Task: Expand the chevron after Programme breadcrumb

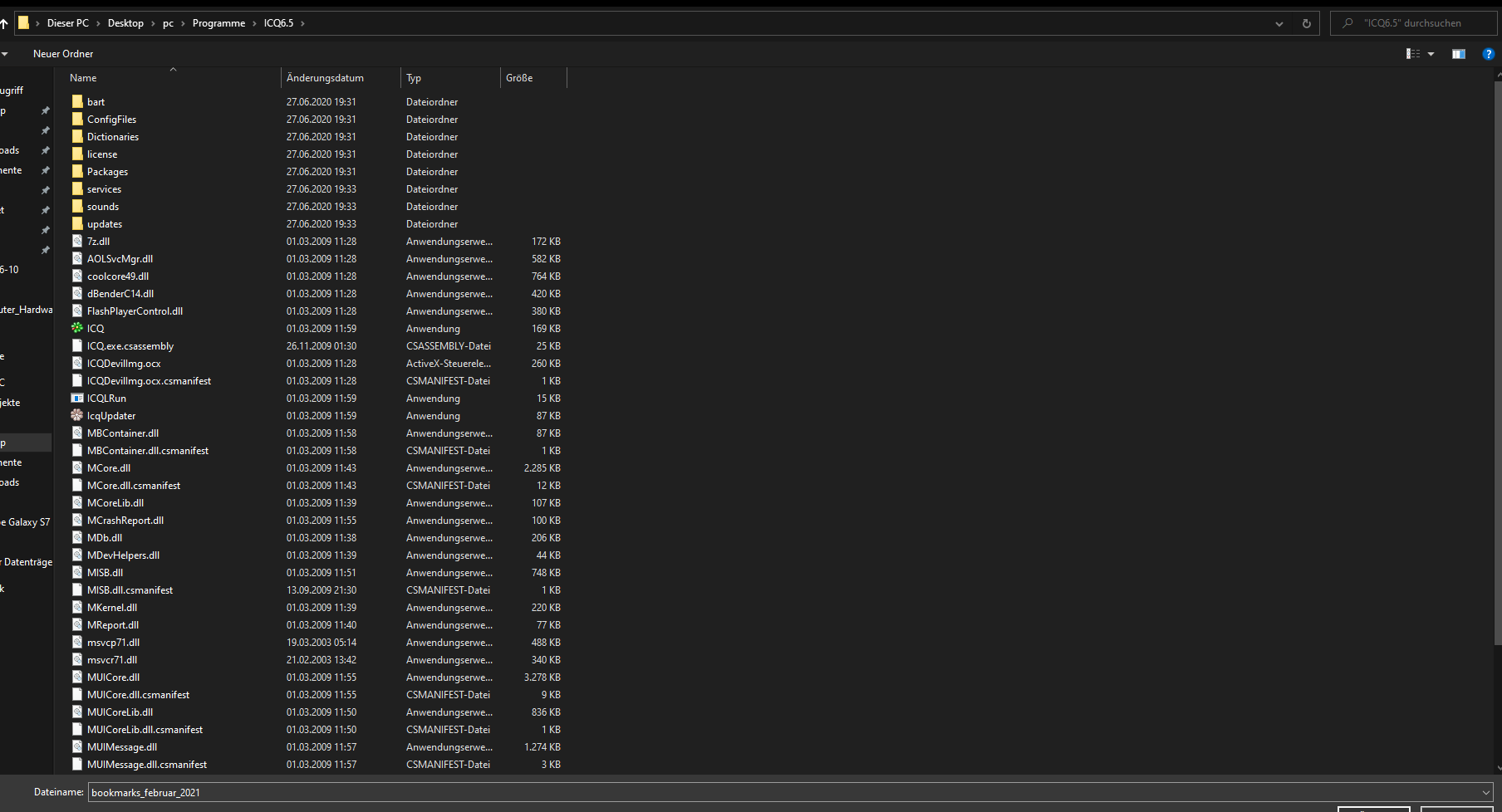Action: point(254,23)
